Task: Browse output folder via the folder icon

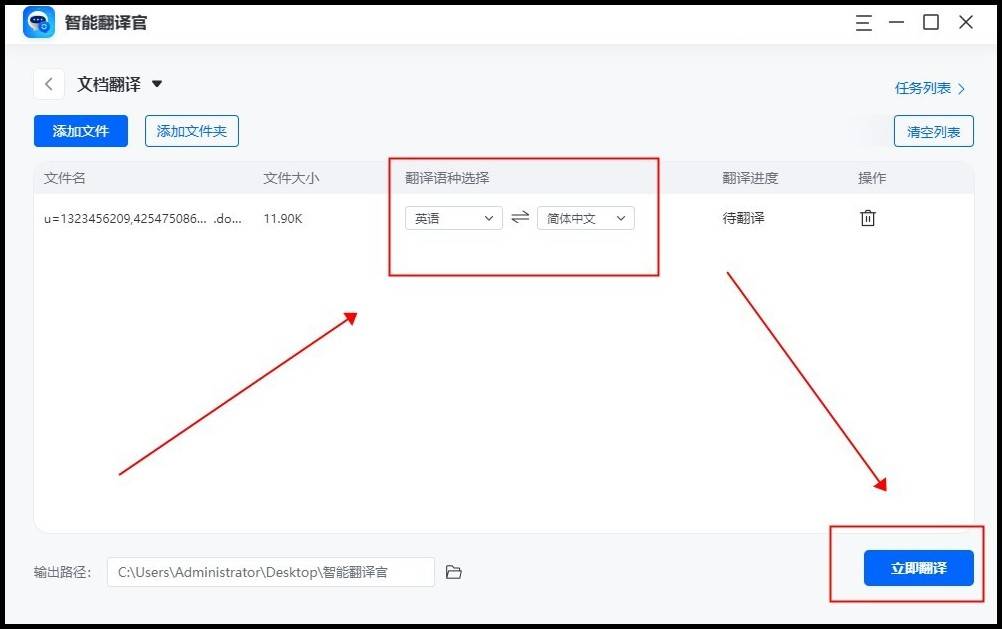Action: [454, 571]
